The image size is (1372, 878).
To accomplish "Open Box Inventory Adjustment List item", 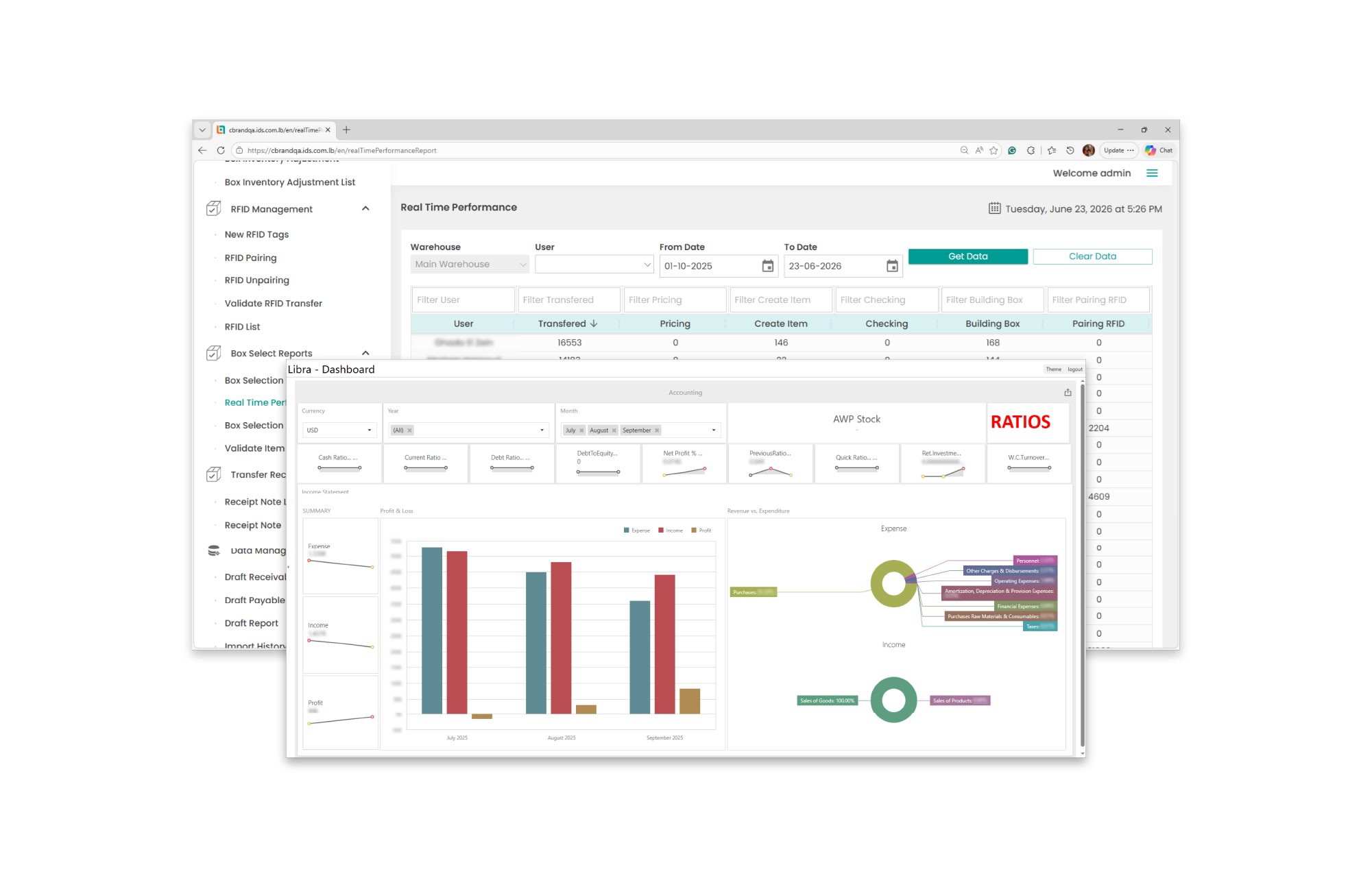I will 289,182.
